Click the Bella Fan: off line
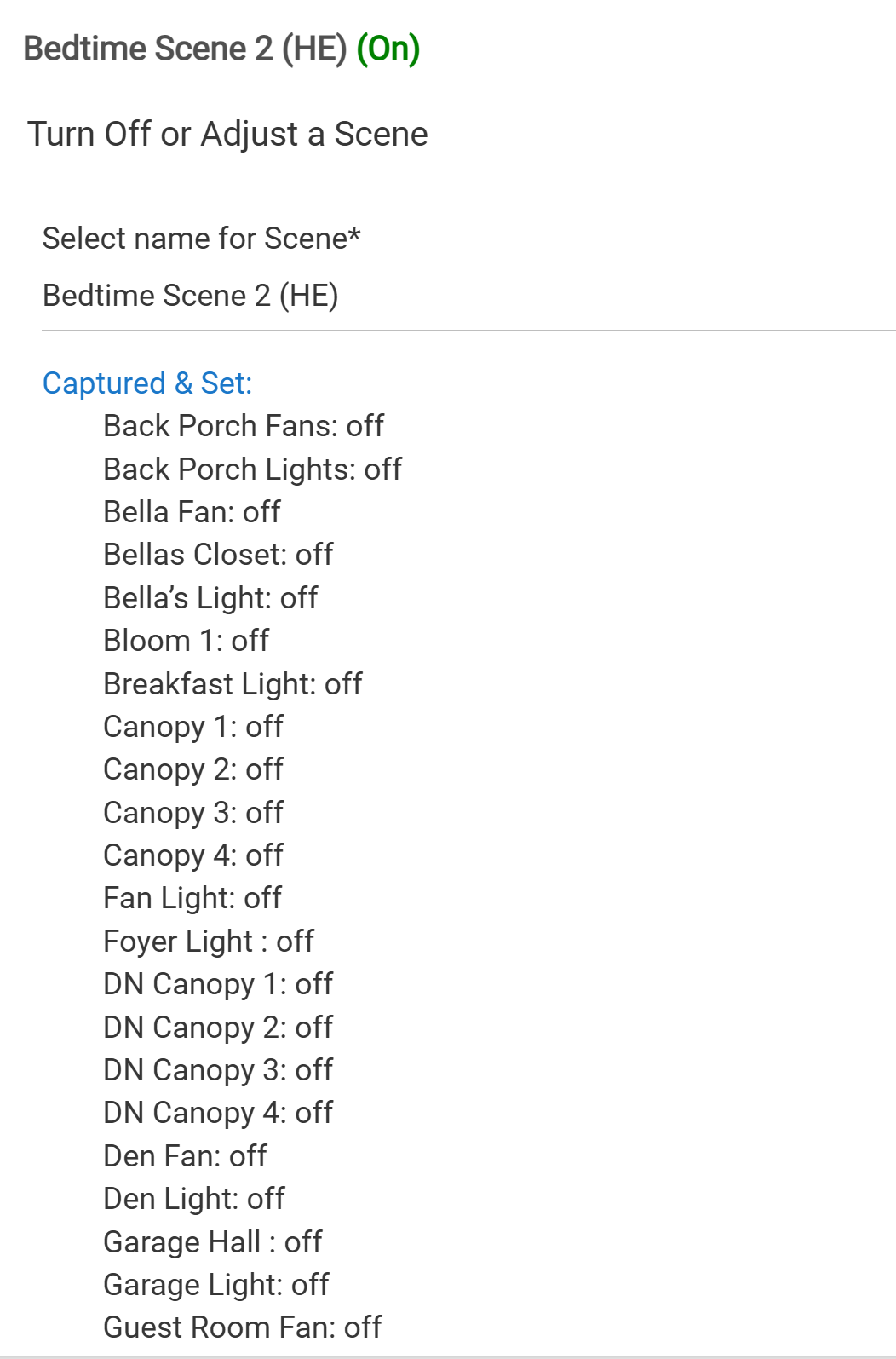Image resolution: width=896 pixels, height=1359 pixels. coord(192,512)
